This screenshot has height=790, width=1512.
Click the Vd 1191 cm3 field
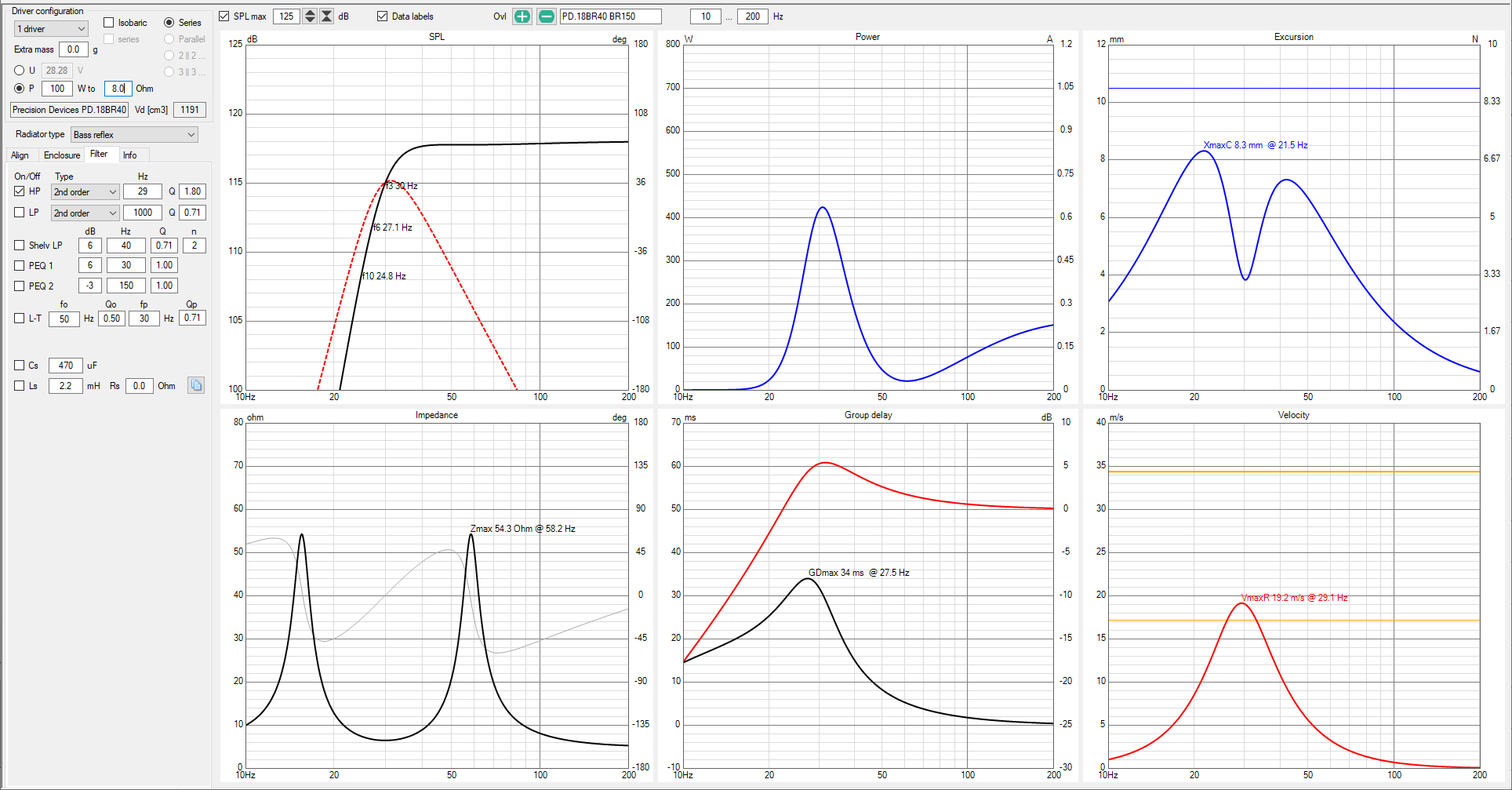click(190, 110)
